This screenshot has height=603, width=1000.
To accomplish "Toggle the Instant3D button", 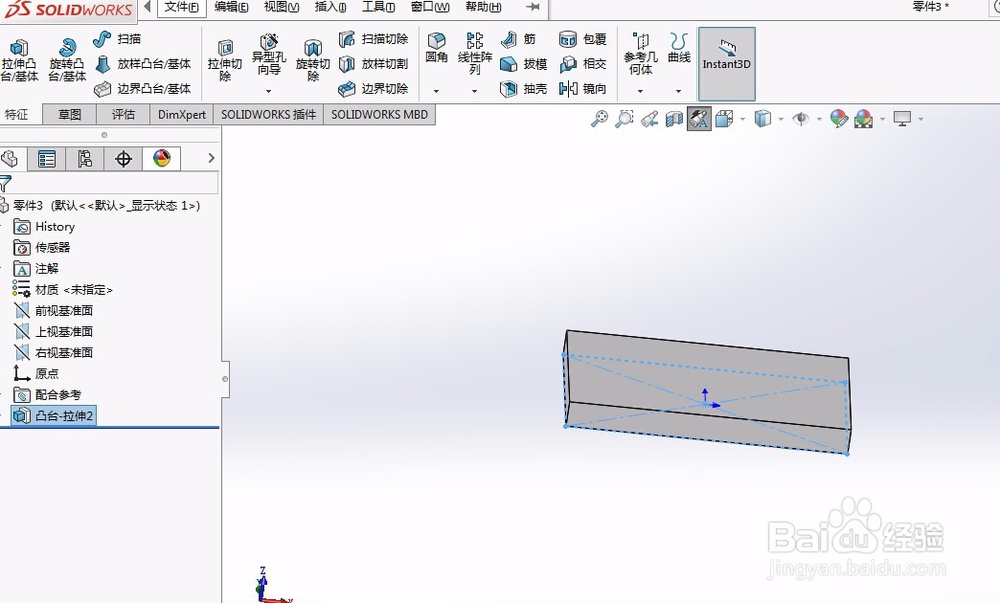I will (x=726, y=64).
